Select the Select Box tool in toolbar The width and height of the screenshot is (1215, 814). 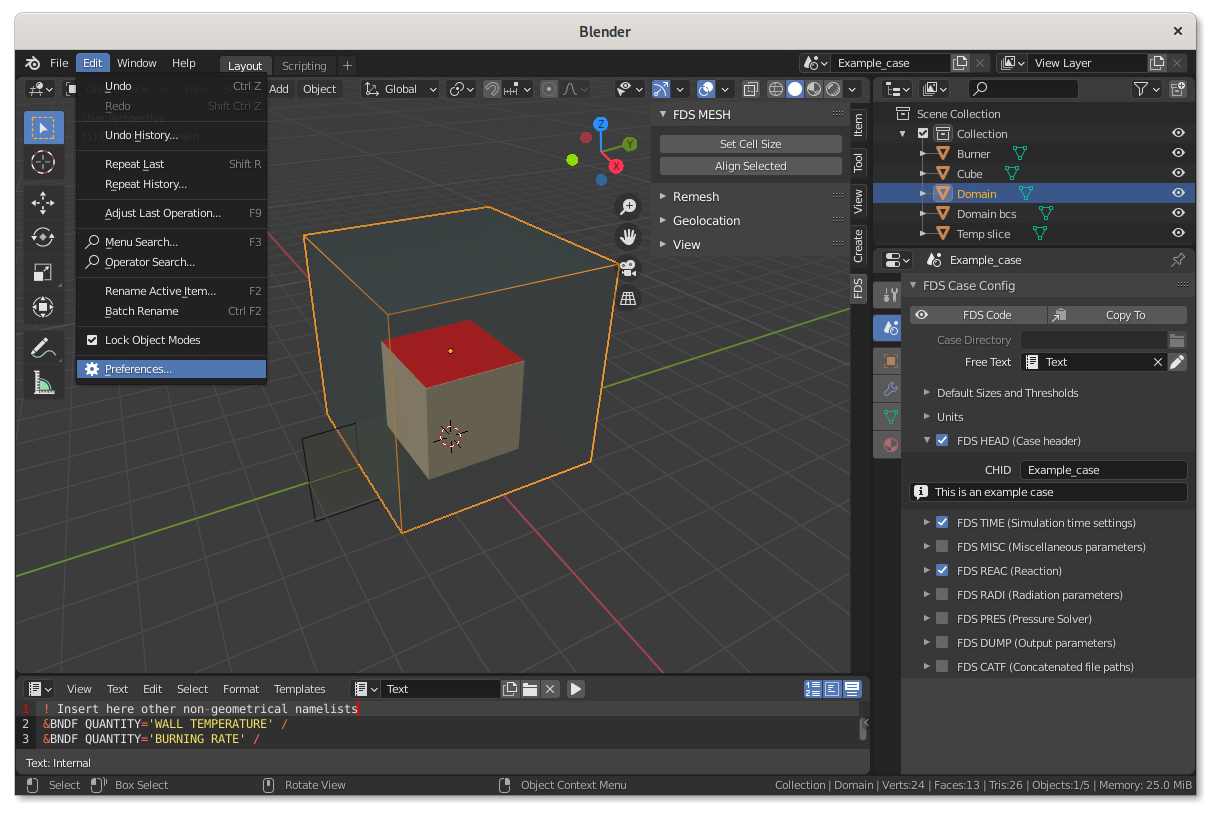pos(43,128)
